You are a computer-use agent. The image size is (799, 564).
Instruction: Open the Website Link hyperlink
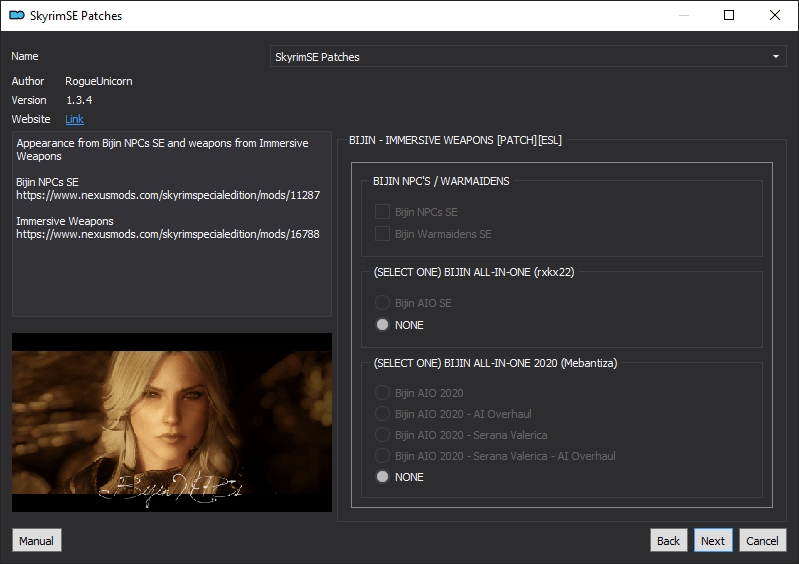coord(74,119)
